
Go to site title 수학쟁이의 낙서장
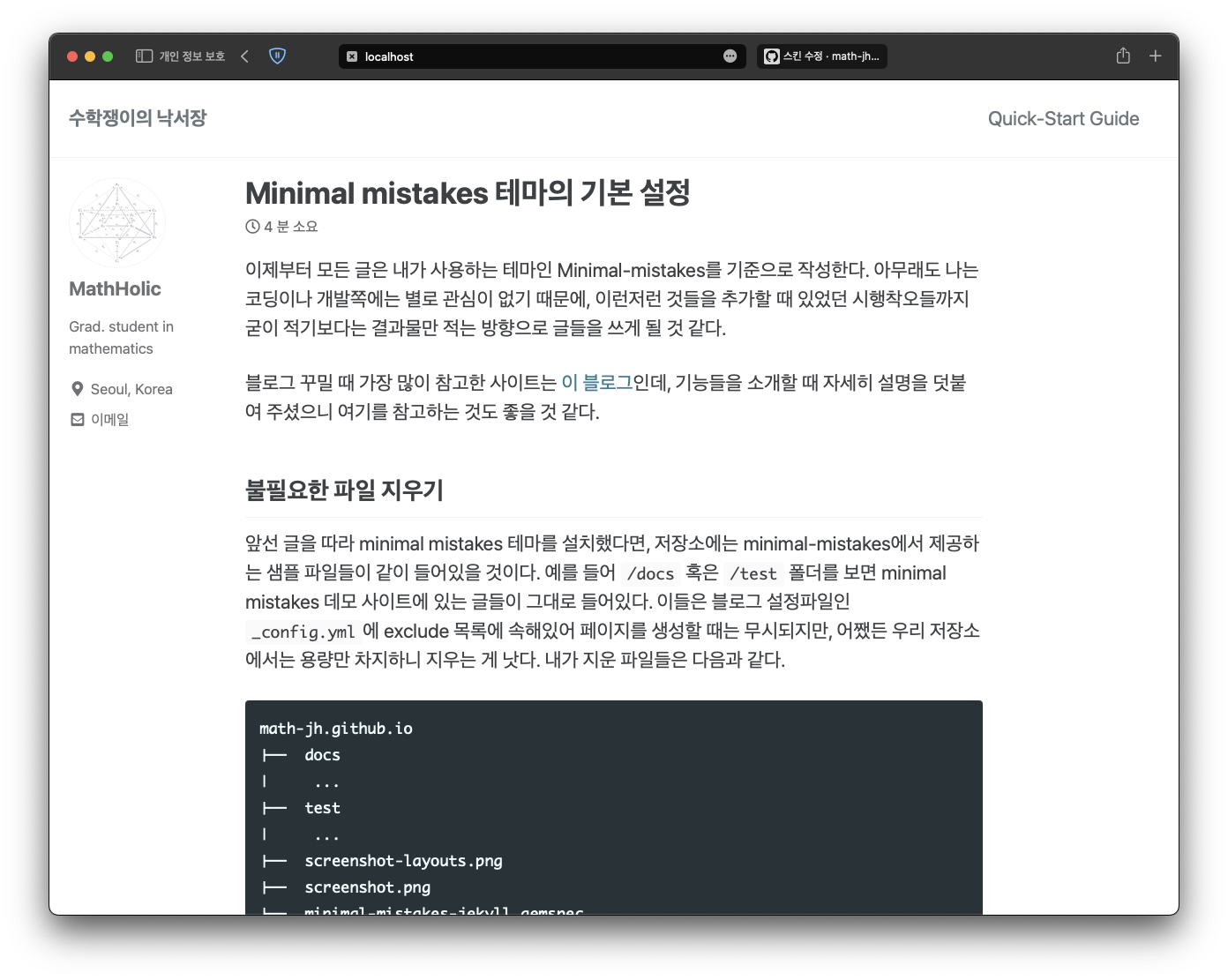click(138, 118)
